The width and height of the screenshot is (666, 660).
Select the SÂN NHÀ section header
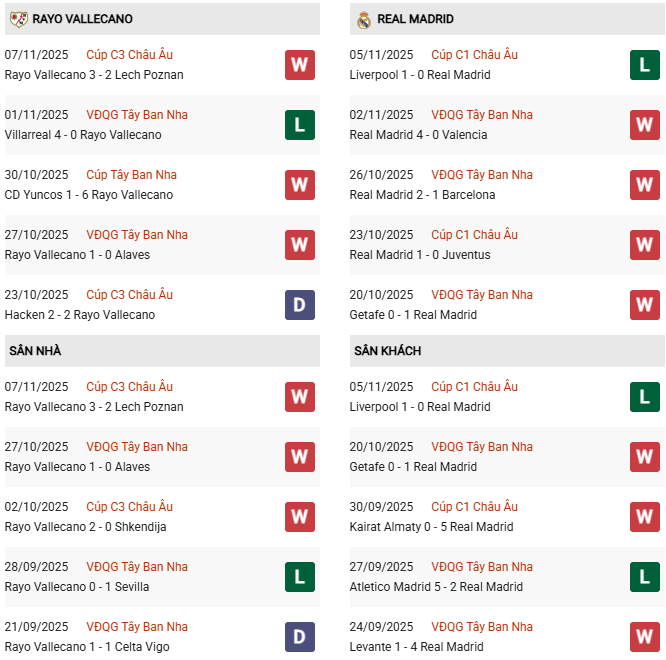tap(35, 351)
